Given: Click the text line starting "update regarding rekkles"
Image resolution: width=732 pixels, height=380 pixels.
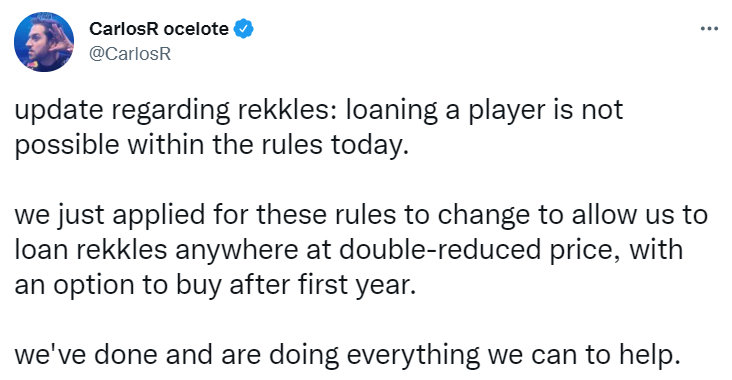Looking at the screenshot, I should [319, 111].
